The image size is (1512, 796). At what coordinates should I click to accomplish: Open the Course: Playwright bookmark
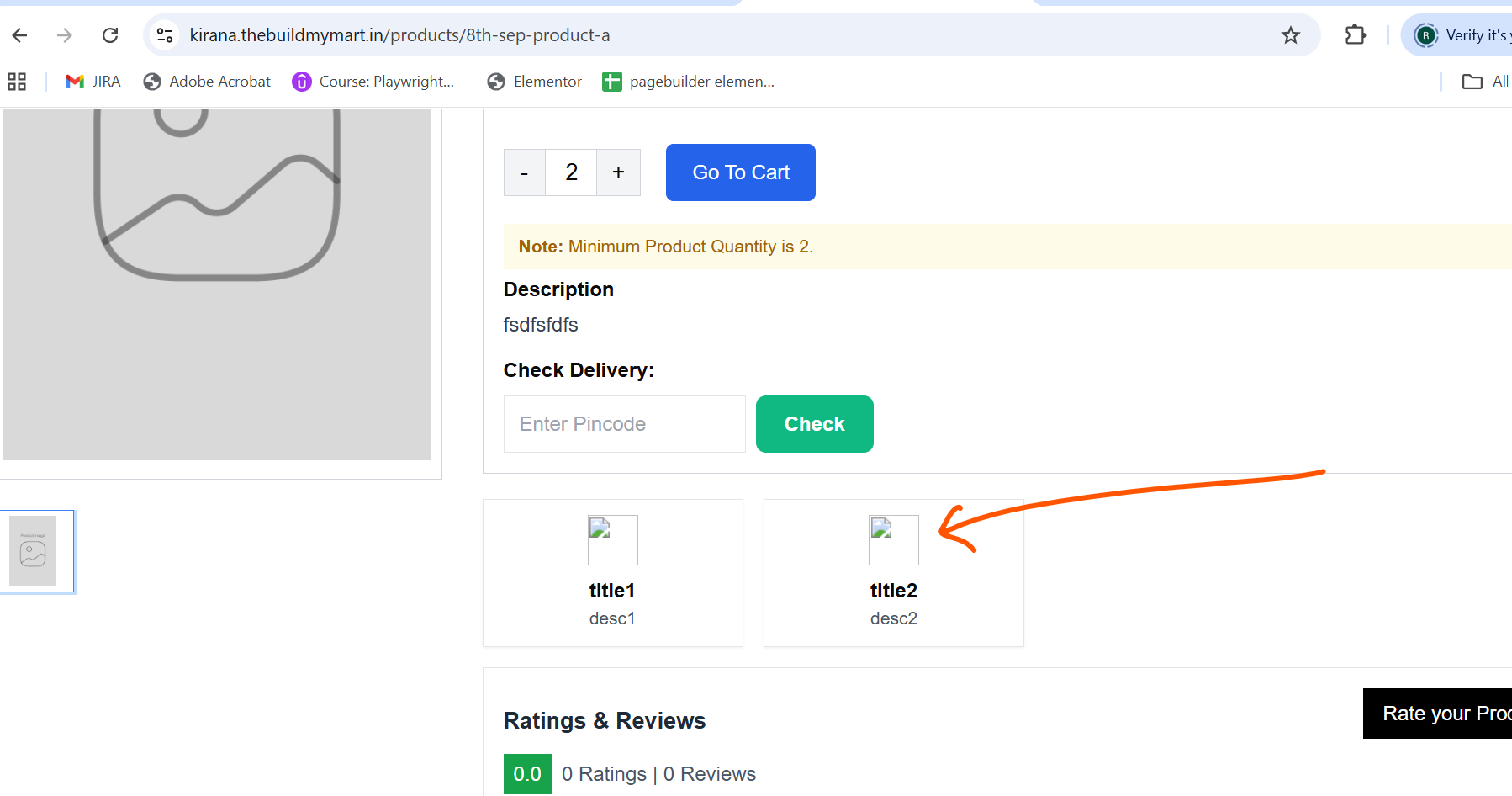pos(373,82)
